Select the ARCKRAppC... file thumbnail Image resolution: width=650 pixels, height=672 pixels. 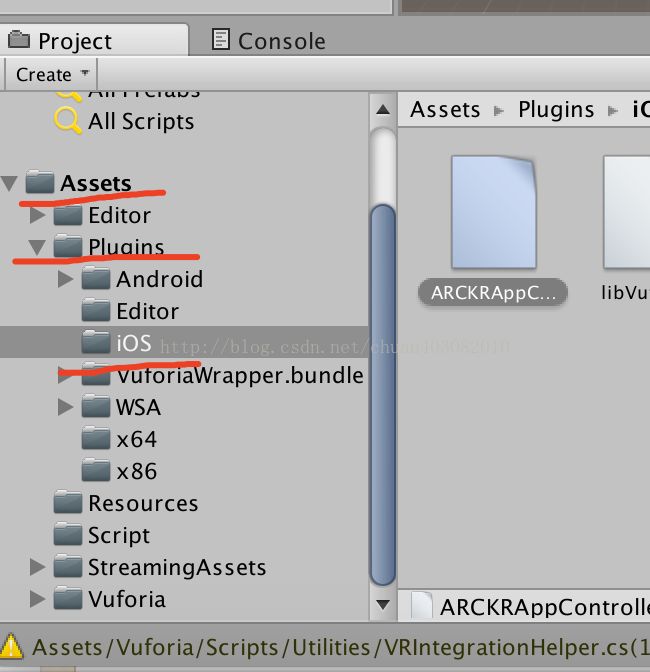point(494,213)
